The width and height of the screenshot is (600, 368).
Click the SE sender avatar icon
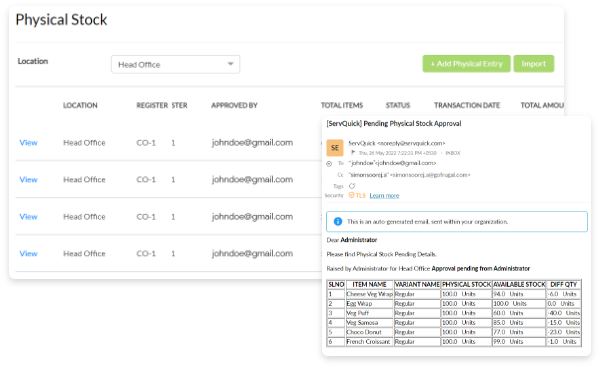(335, 148)
